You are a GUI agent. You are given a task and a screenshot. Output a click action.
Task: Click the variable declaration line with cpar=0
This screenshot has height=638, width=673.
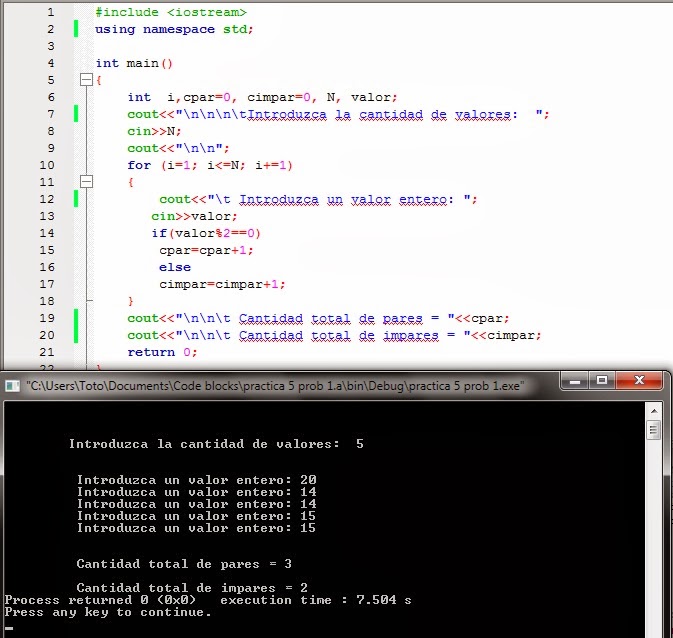[x=262, y=97]
